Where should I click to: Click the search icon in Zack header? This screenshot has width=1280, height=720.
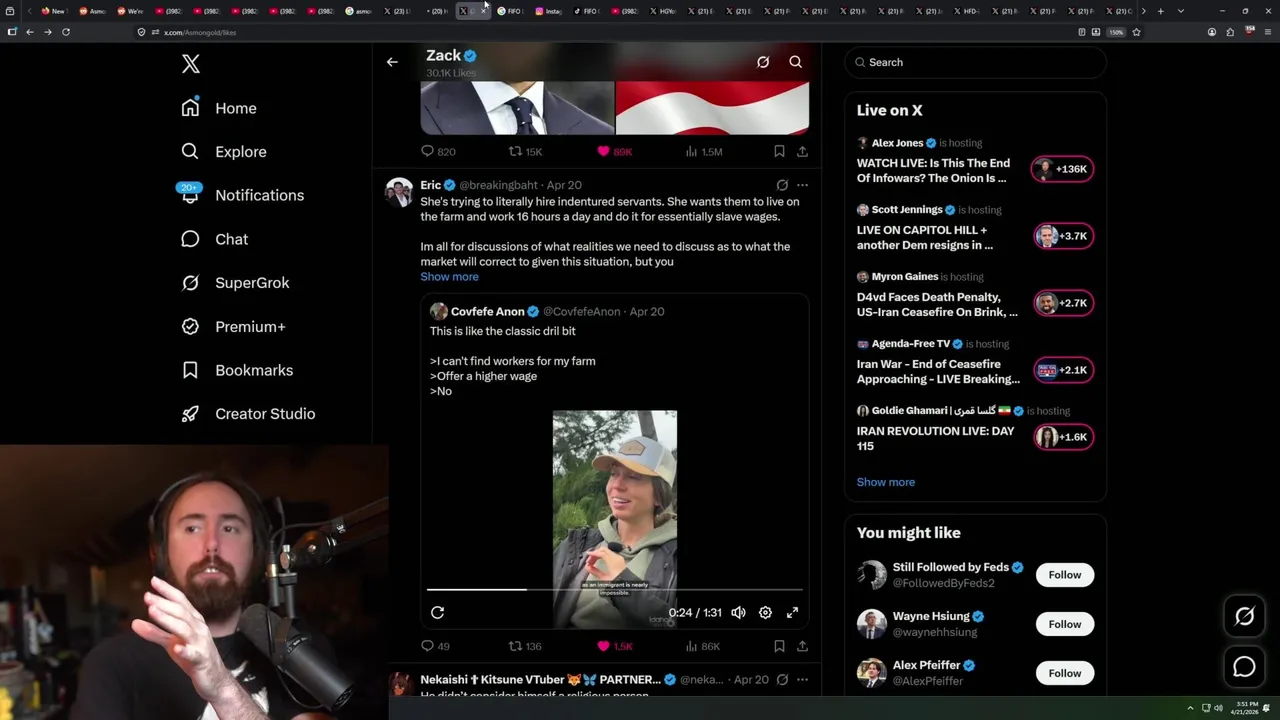pyautogui.click(x=796, y=62)
